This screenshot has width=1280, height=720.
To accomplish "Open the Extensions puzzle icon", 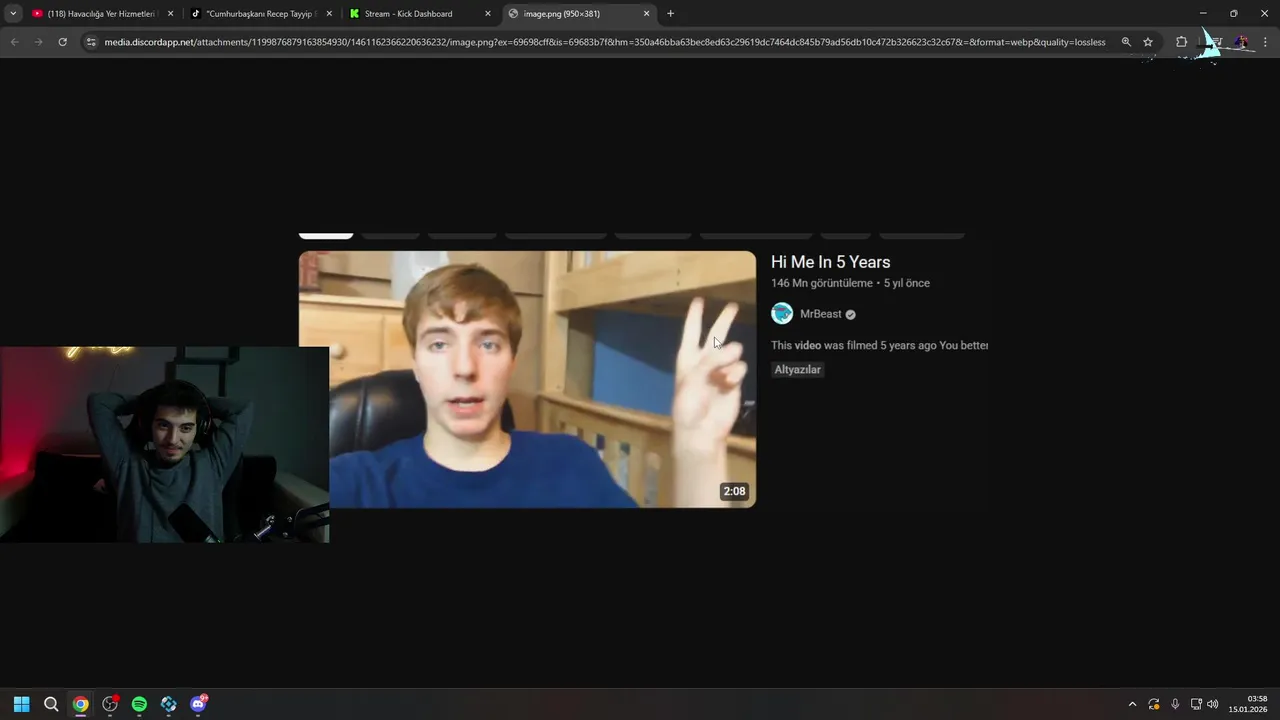I will pyautogui.click(x=1181, y=42).
